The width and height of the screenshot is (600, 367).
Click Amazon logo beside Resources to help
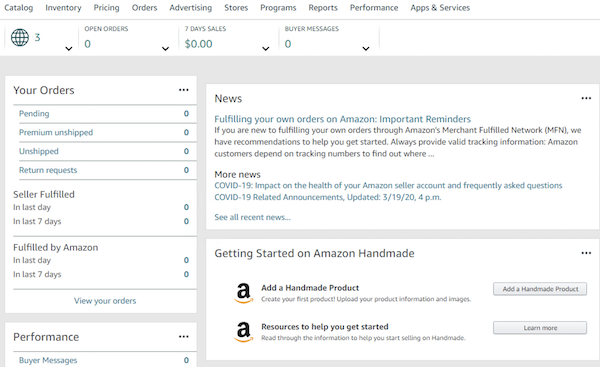pos(243,331)
